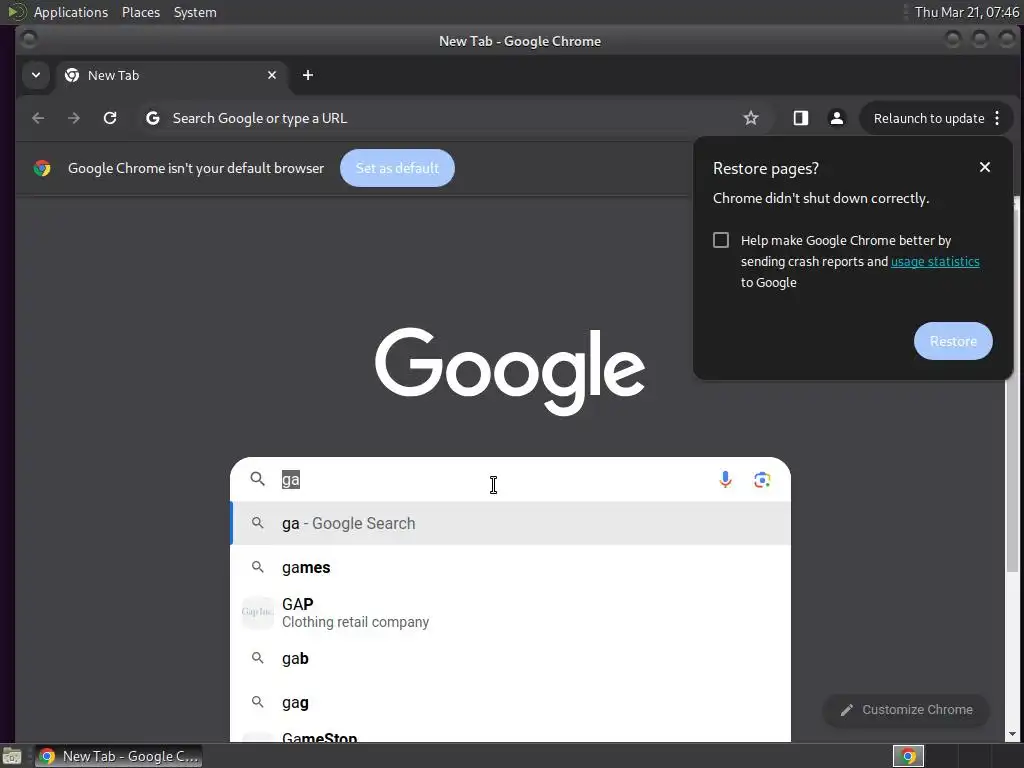Image resolution: width=1024 pixels, height=768 pixels.
Task: Click the magnifier icon in search box
Action: [257, 479]
